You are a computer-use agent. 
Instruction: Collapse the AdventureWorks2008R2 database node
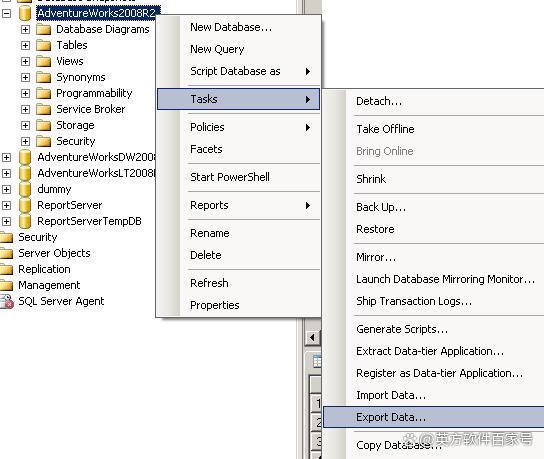(x=7, y=14)
